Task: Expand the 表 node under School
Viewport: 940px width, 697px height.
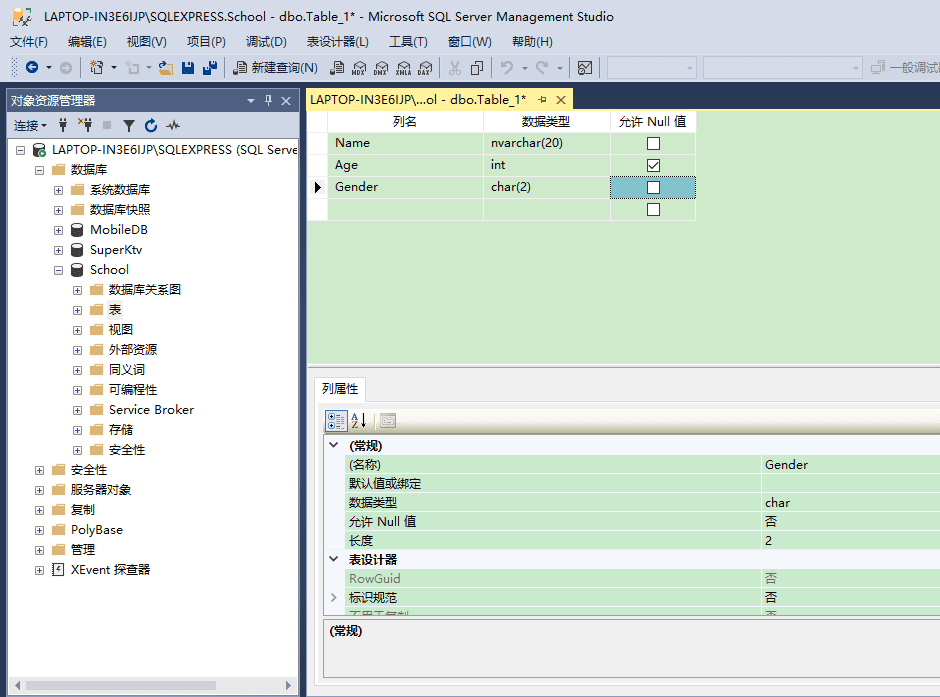Action: pyautogui.click(x=77, y=309)
